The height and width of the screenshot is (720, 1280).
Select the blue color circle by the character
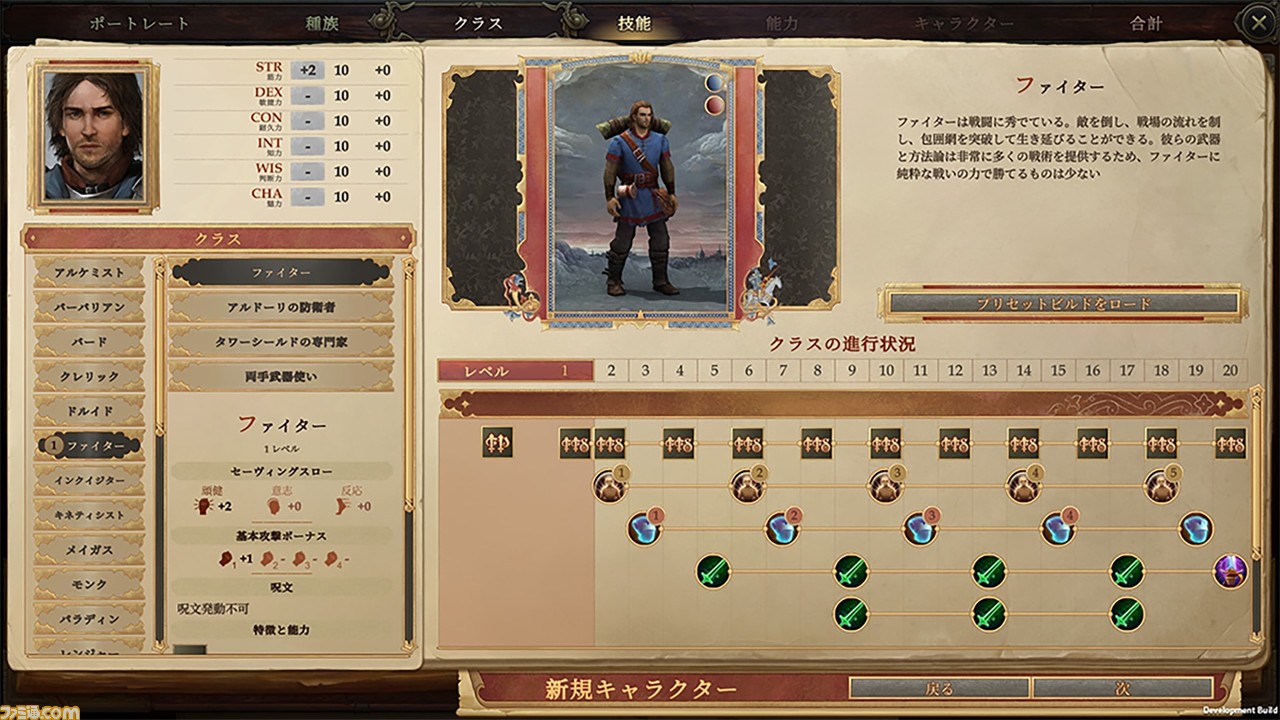point(715,83)
